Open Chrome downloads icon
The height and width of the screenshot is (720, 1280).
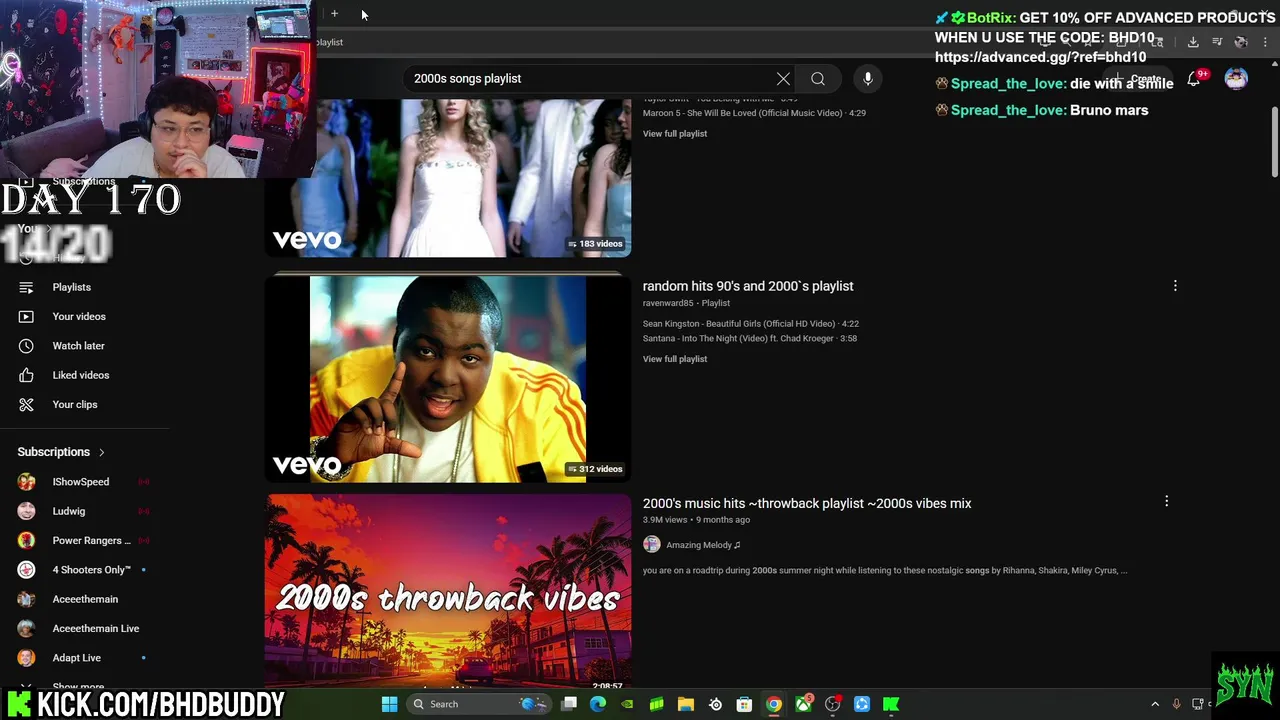click(1193, 42)
